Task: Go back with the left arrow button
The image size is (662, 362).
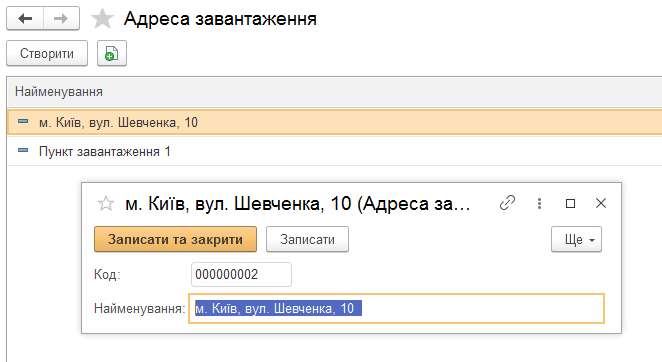Action: click(25, 19)
